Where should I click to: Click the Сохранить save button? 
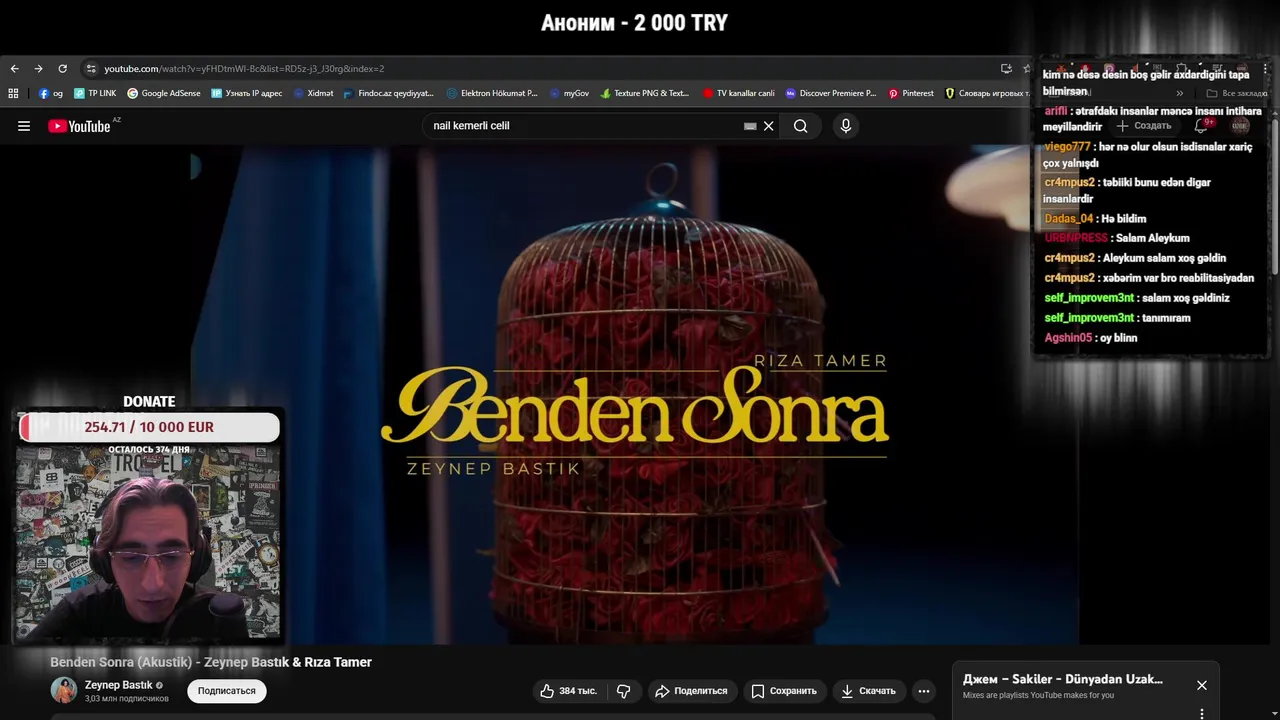[x=784, y=691]
